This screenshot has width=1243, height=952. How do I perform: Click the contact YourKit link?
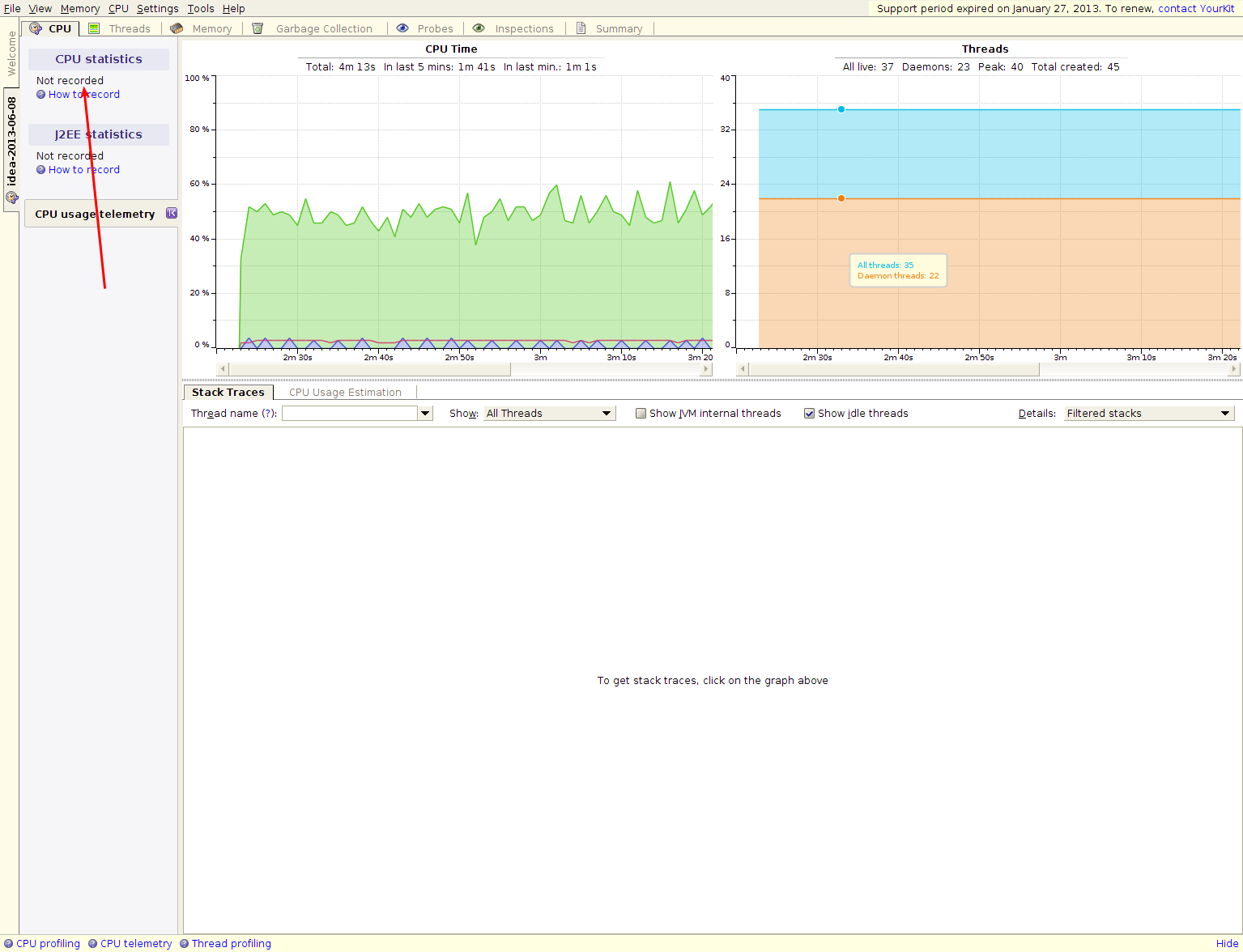[x=1196, y=9]
